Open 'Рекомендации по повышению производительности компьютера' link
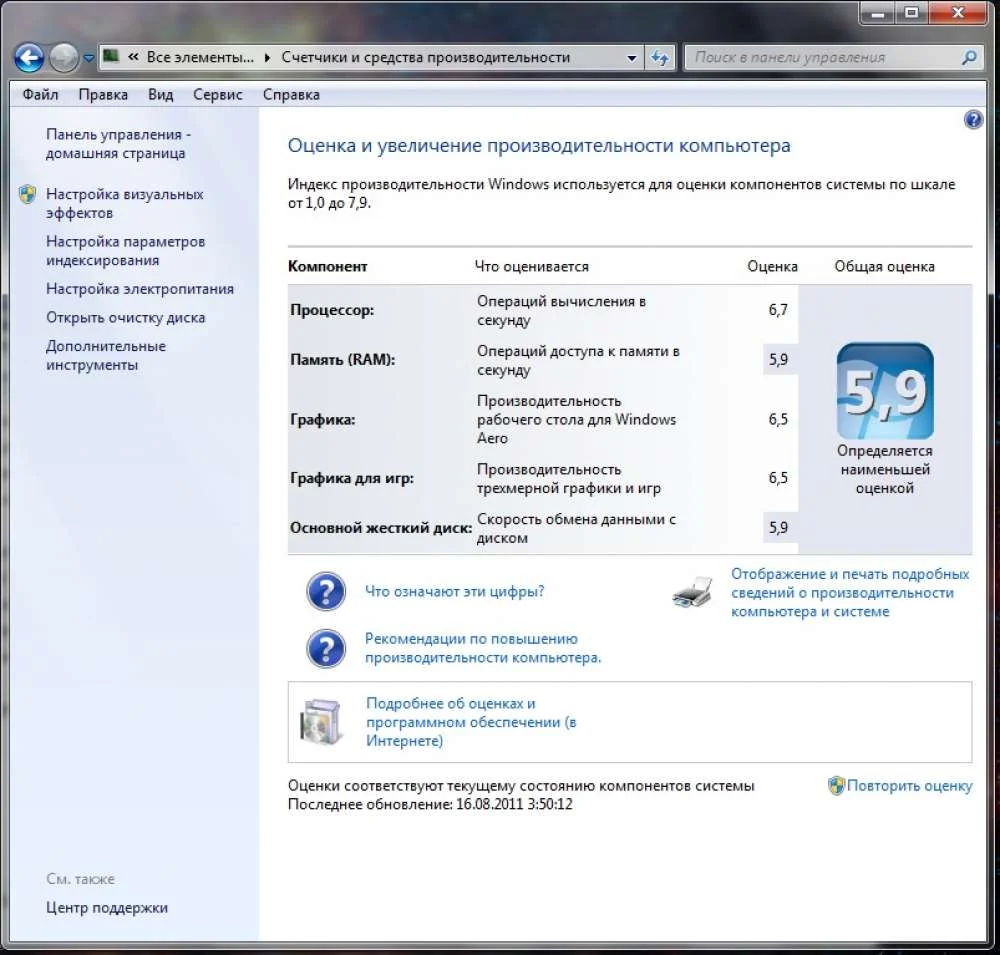 483,648
